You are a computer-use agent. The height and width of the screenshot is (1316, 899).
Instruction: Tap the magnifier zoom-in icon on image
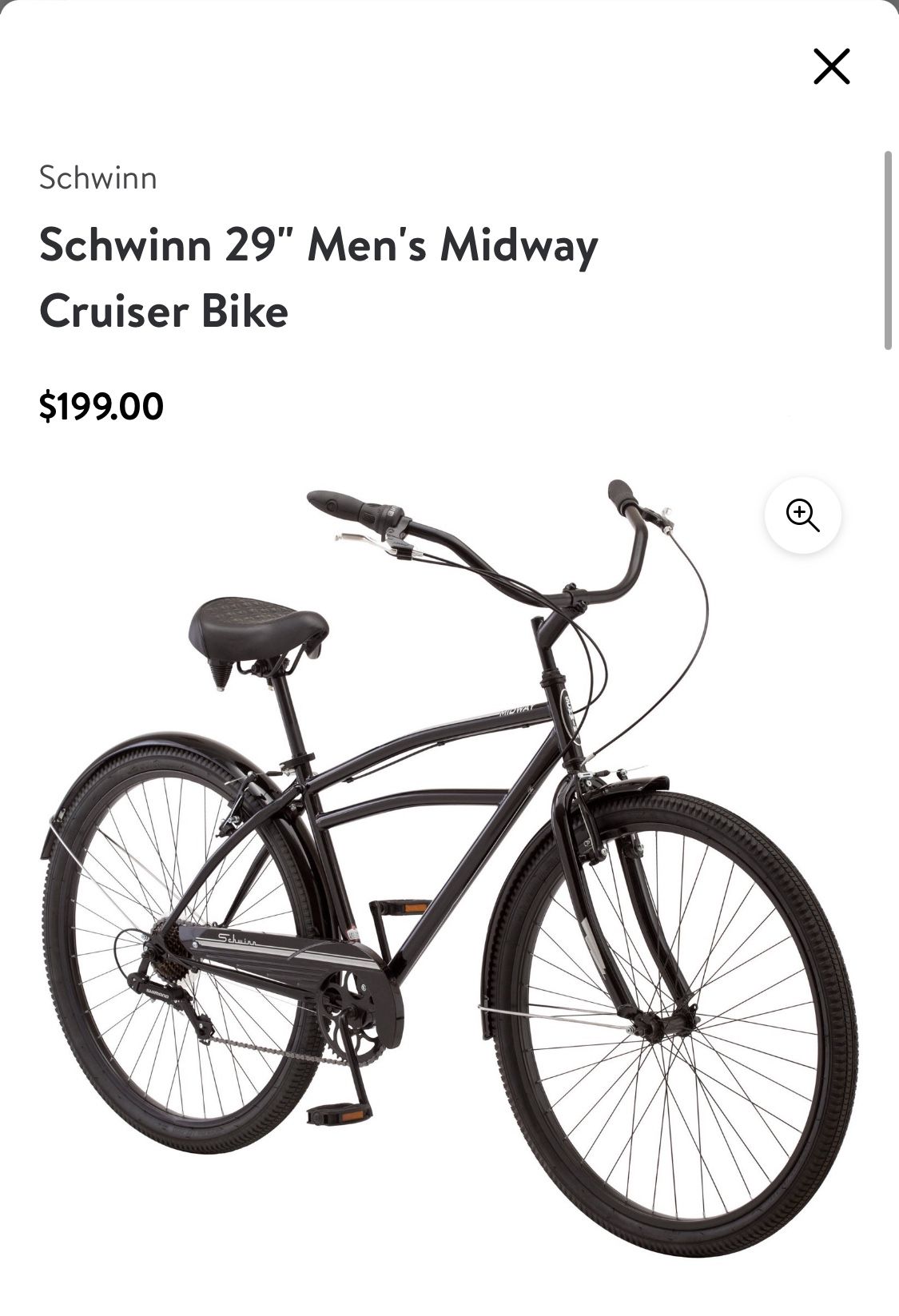tap(802, 515)
